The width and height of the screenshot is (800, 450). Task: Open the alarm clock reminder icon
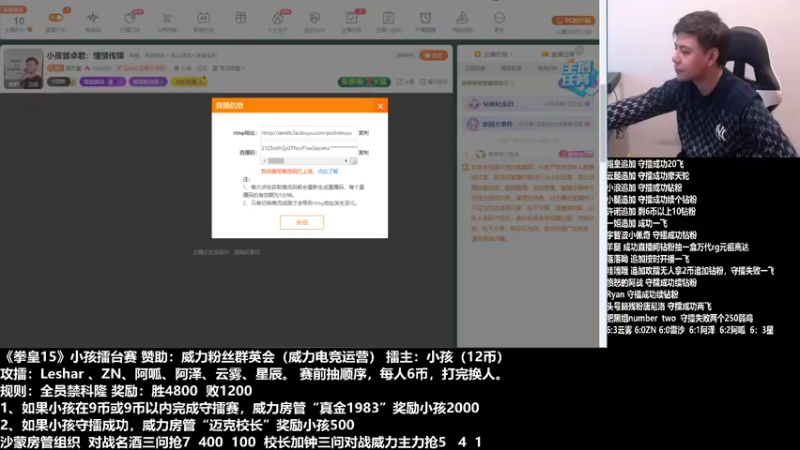coord(425,18)
